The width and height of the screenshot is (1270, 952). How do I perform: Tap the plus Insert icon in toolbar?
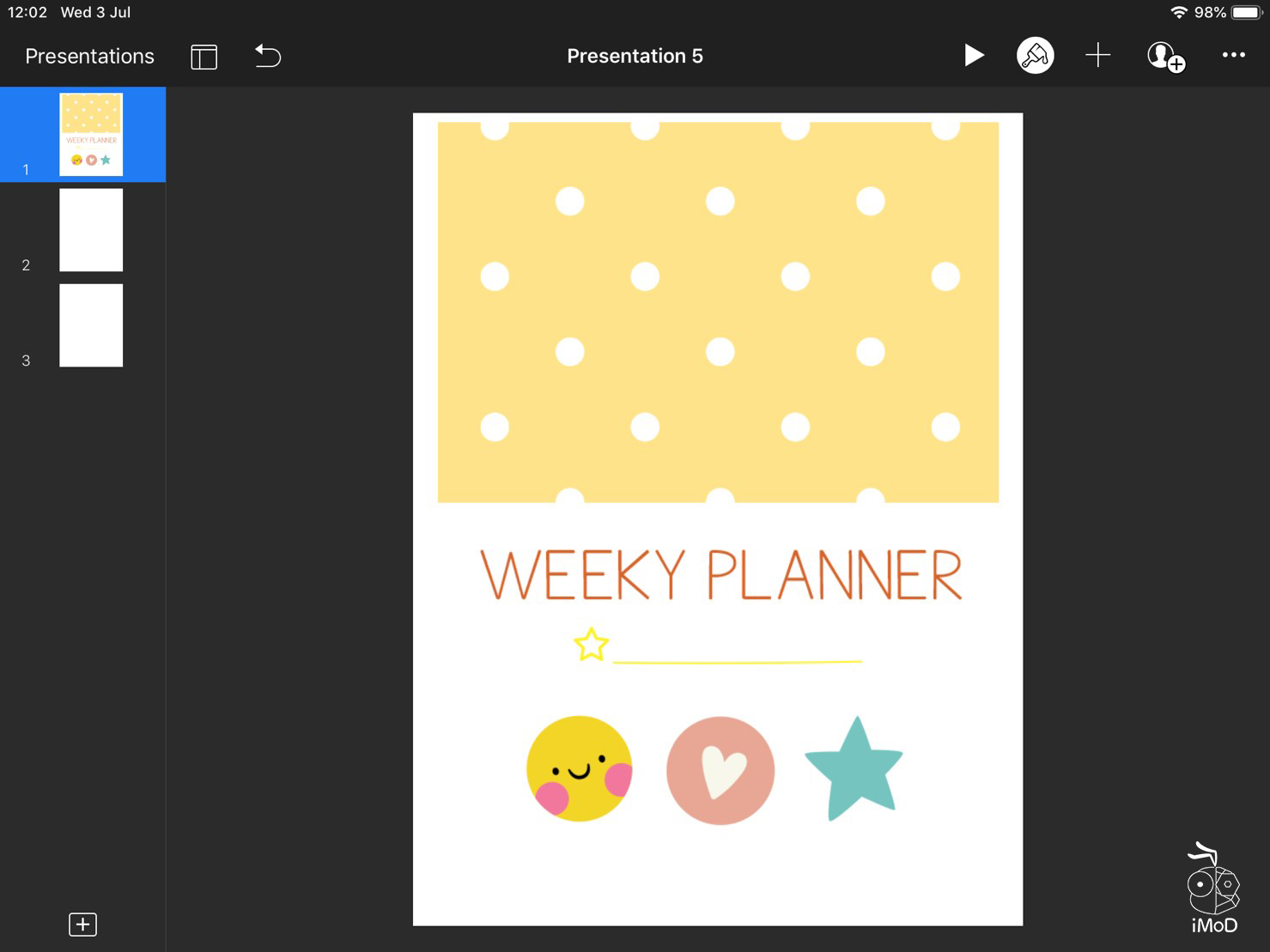coord(1097,56)
